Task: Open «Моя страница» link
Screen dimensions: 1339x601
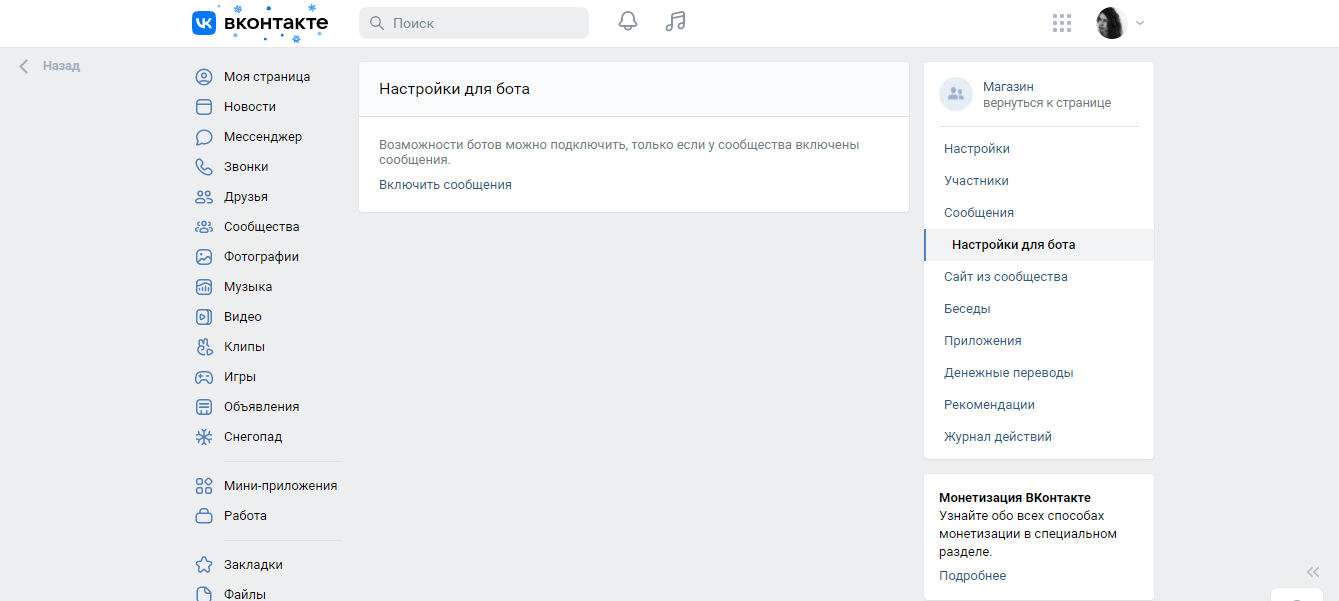Action: tap(267, 77)
